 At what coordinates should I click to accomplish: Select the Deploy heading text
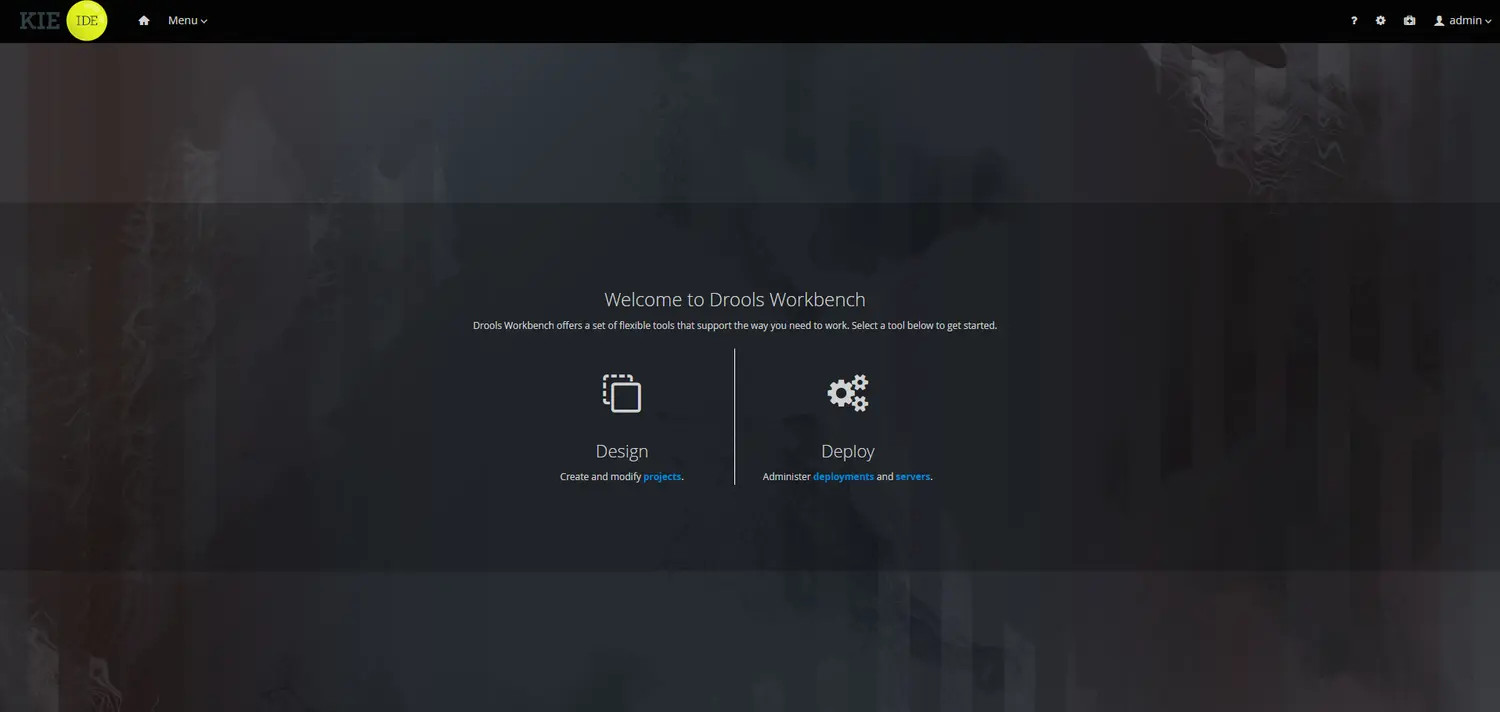[x=848, y=452]
